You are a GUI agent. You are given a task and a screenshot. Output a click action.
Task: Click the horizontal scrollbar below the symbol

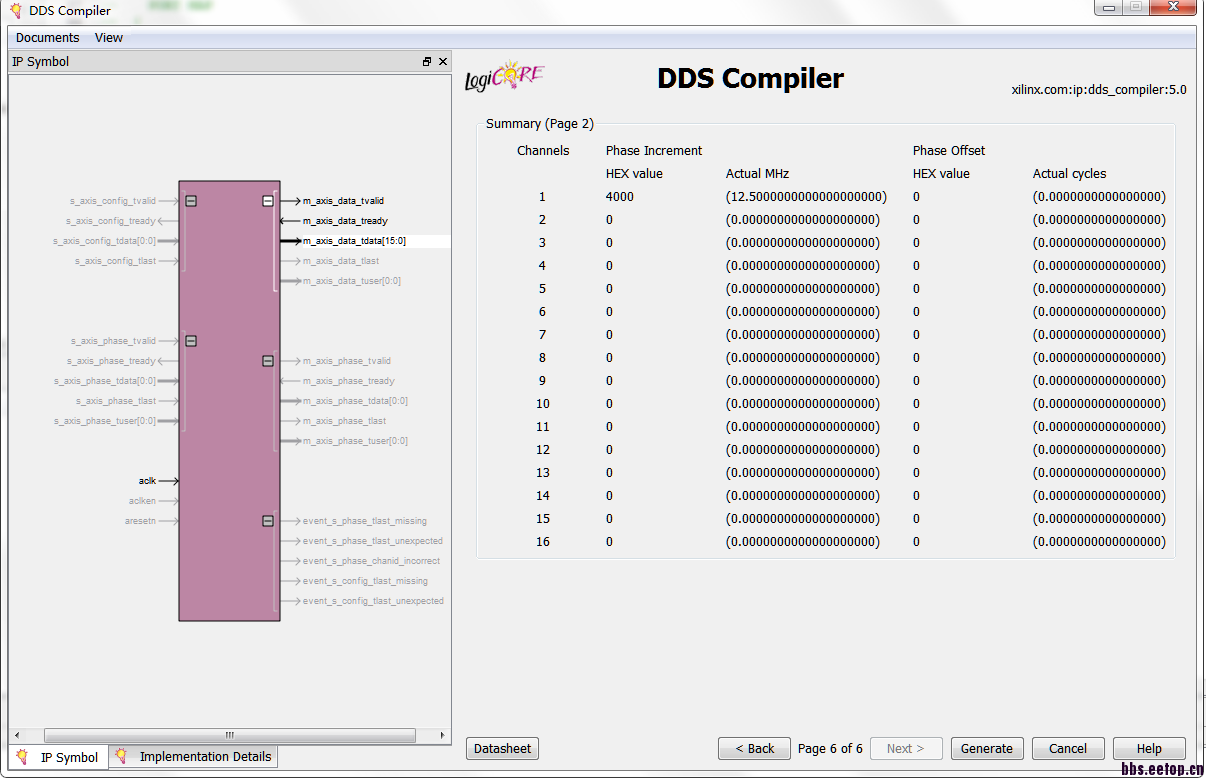click(x=228, y=734)
